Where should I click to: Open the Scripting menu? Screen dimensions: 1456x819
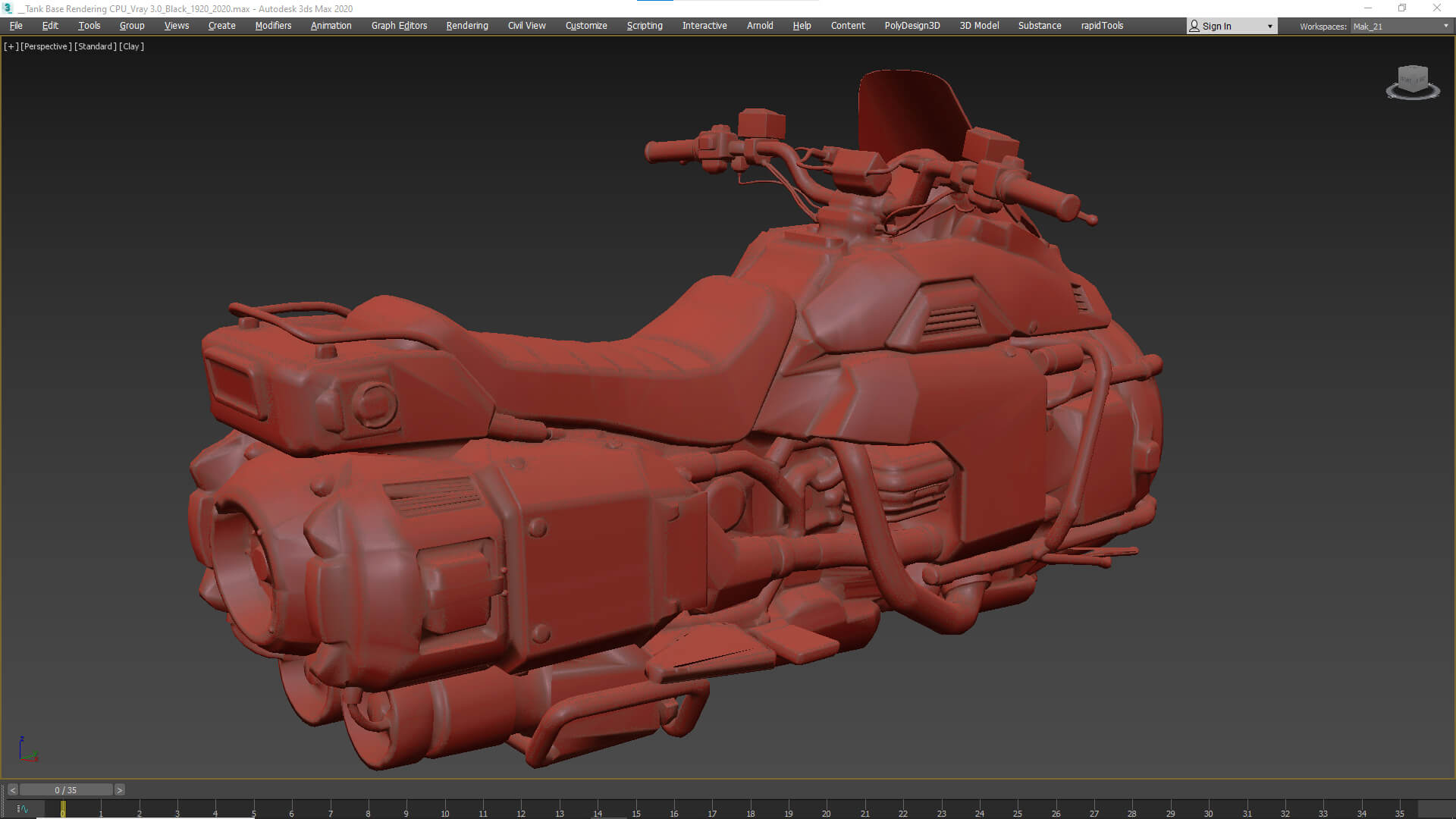645,26
